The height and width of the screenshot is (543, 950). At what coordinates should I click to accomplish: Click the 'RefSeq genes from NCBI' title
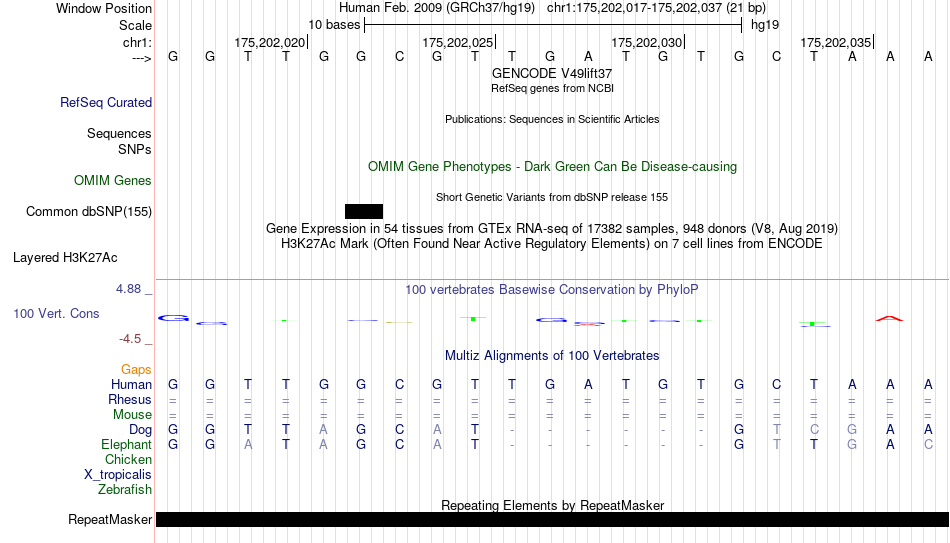click(x=553, y=88)
